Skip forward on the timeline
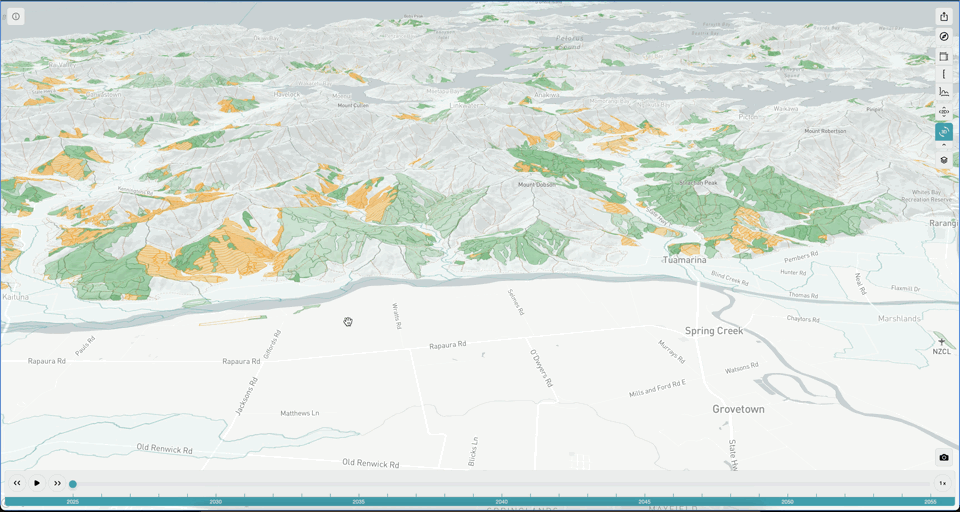The image size is (960, 512). pyautogui.click(x=58, y=483)
